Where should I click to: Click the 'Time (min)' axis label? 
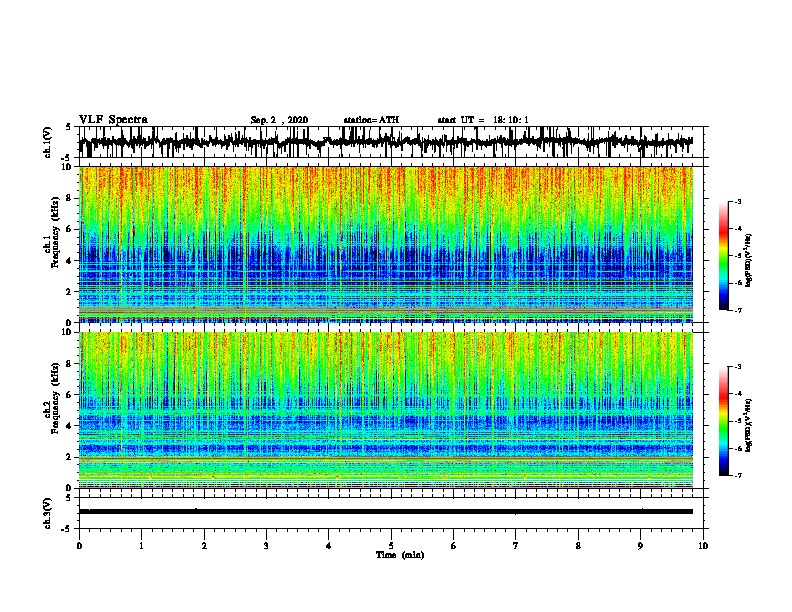(400, 555)
